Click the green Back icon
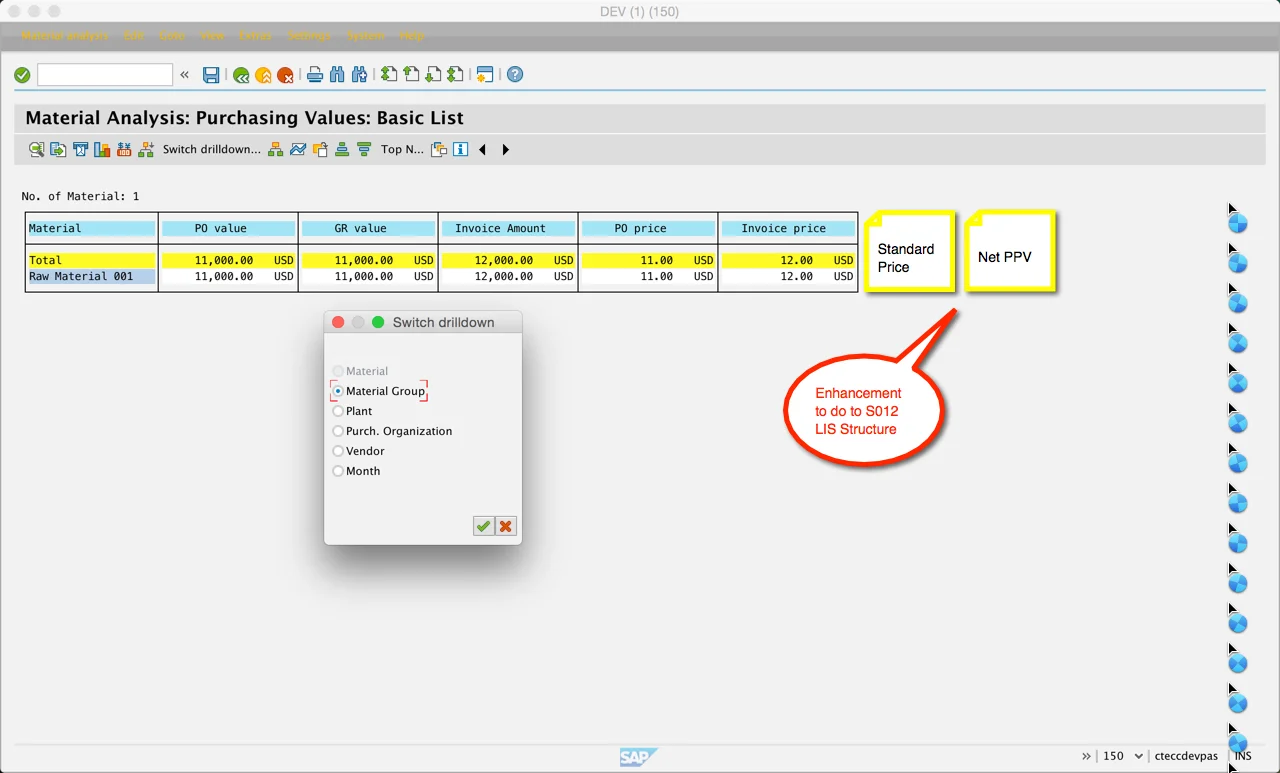This screenshot has height=773, width=1280. 241,75
